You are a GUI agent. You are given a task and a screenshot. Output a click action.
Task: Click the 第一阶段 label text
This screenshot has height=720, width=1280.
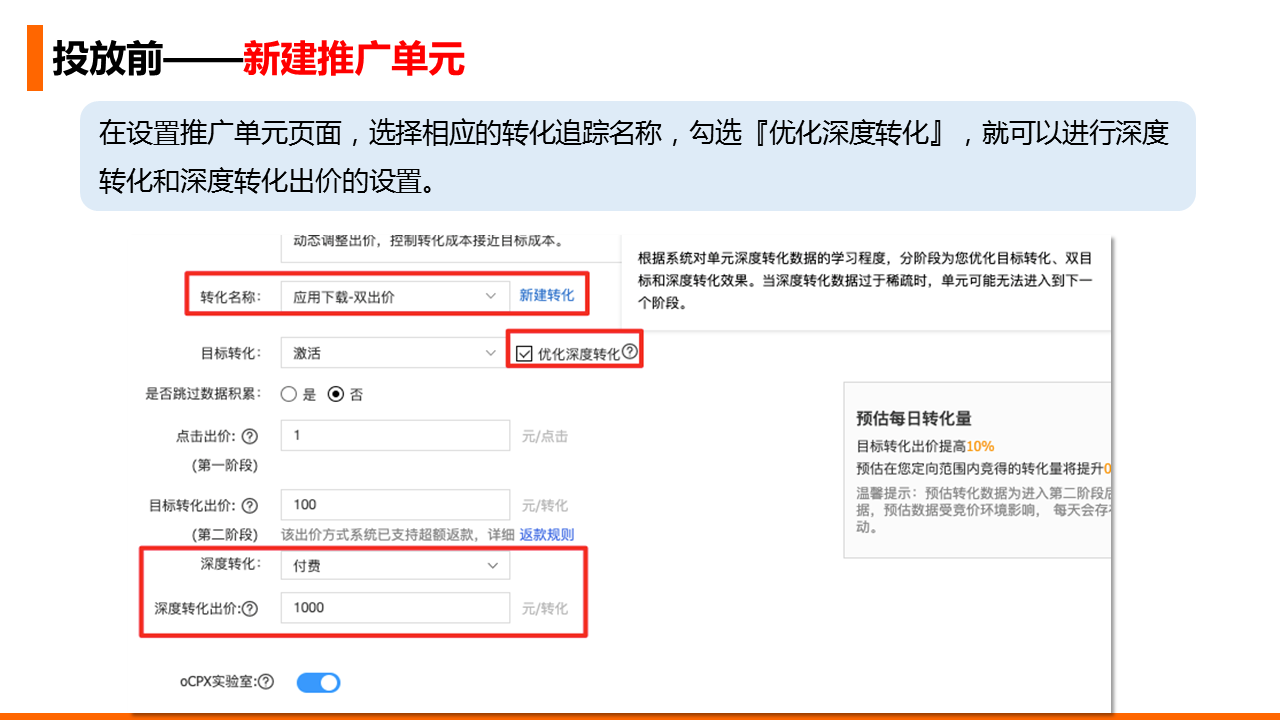point(224,465)
